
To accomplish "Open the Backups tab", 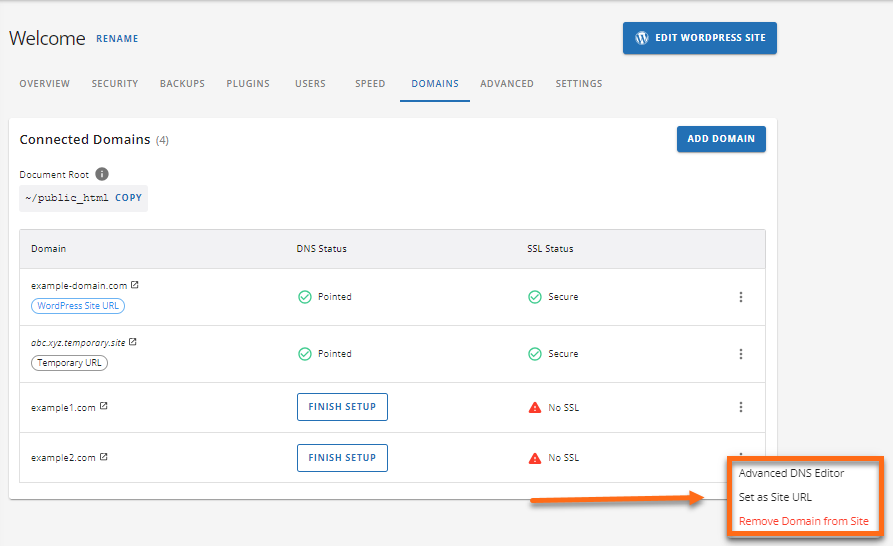I will (182, 84).
